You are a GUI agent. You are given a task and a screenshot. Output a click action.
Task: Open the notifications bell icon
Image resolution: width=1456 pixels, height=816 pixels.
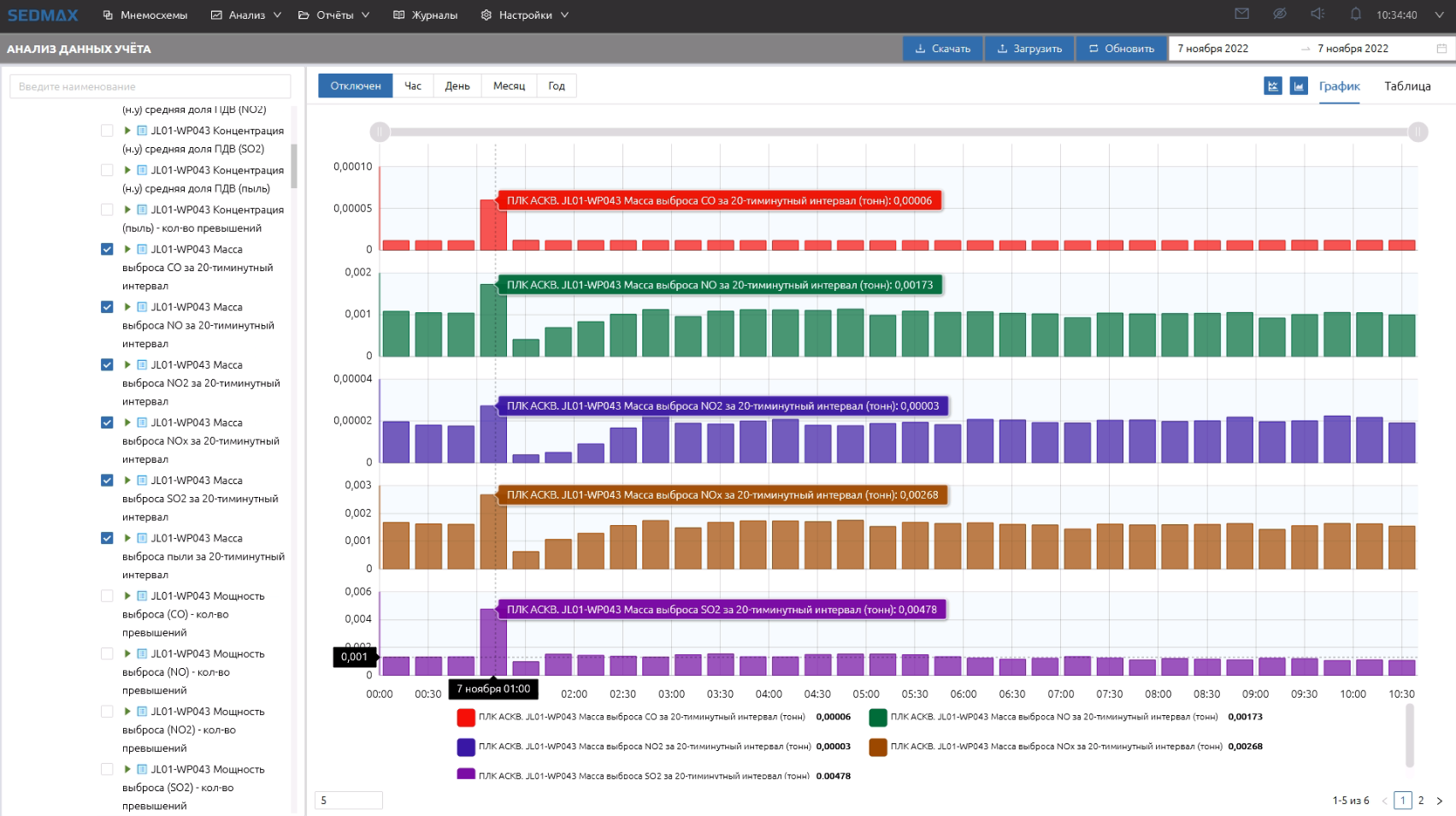pos(1355,14)
